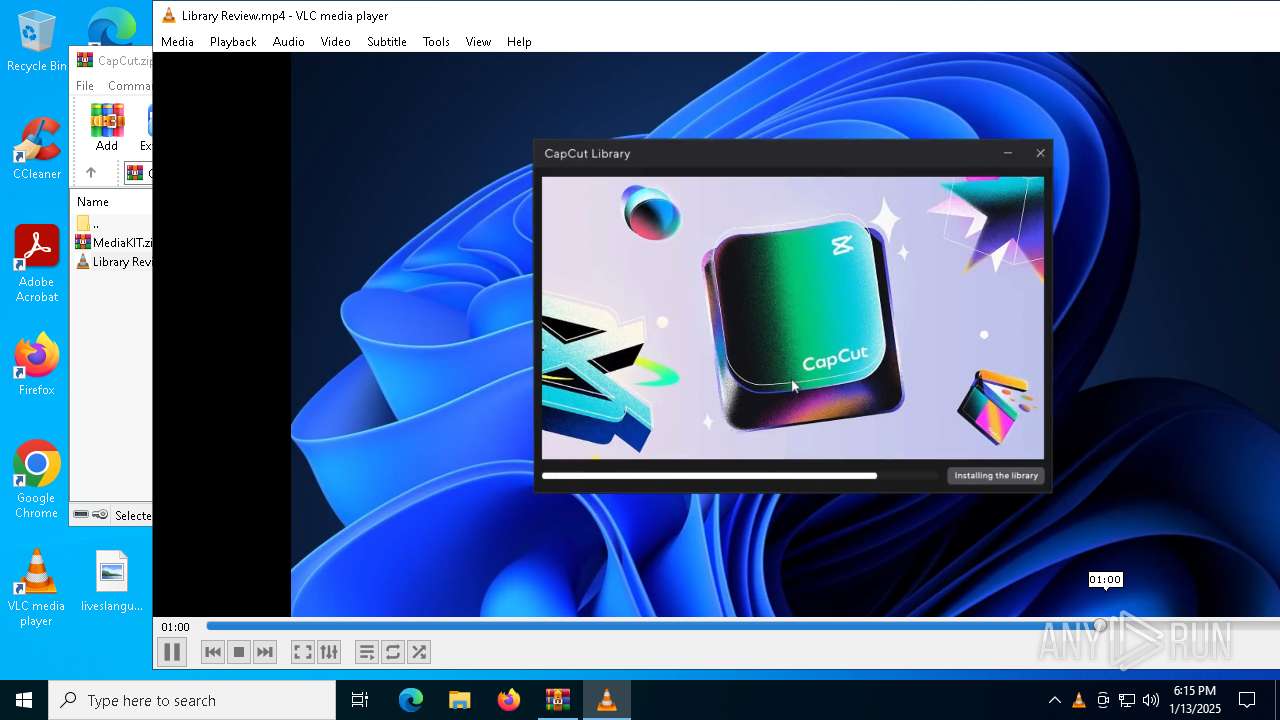Stop playback in VLC
The width and height of the screenshot is (1280, 720).
point(239,652)
